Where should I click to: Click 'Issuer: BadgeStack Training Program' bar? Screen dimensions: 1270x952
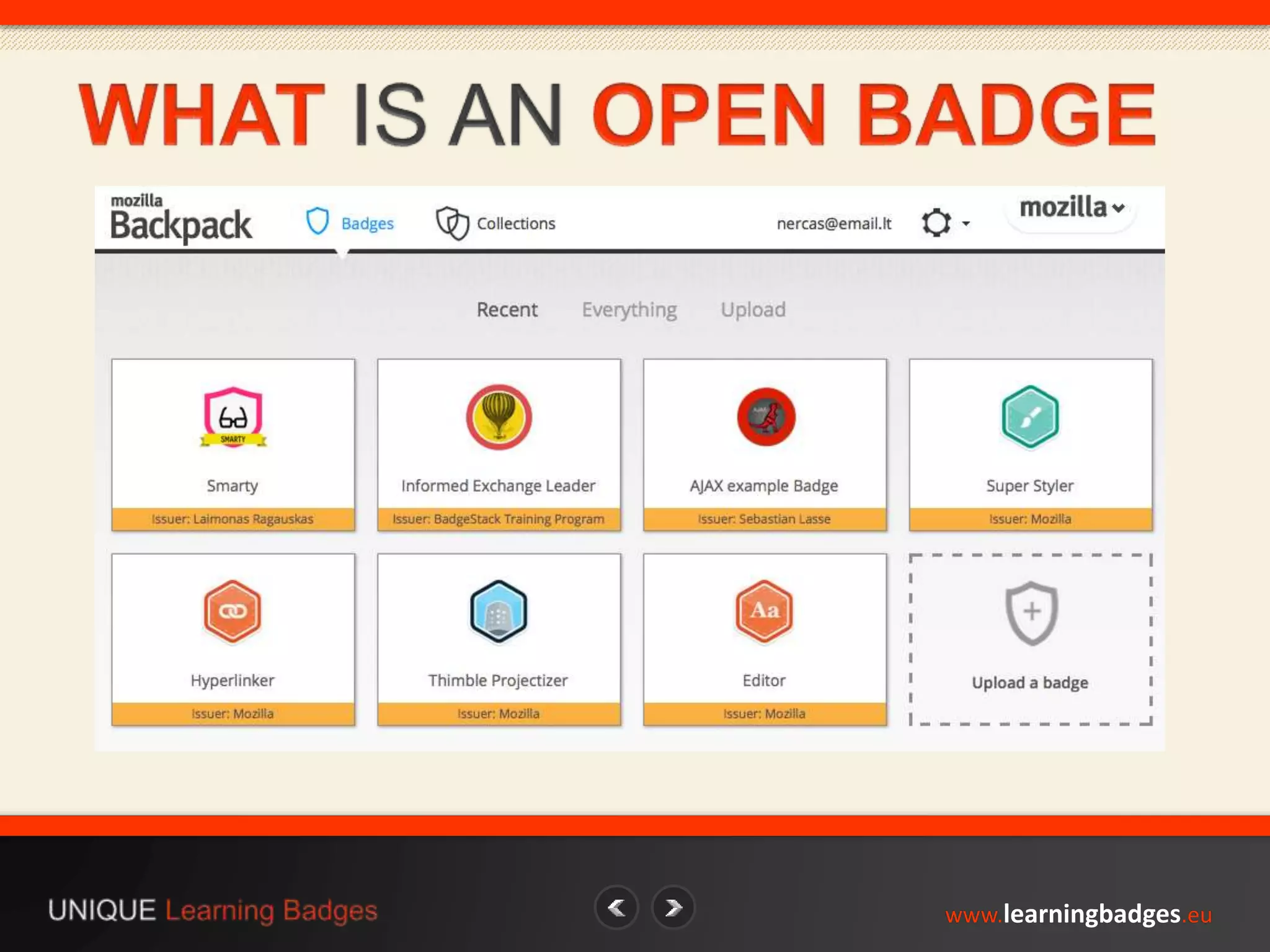[499, 519]
